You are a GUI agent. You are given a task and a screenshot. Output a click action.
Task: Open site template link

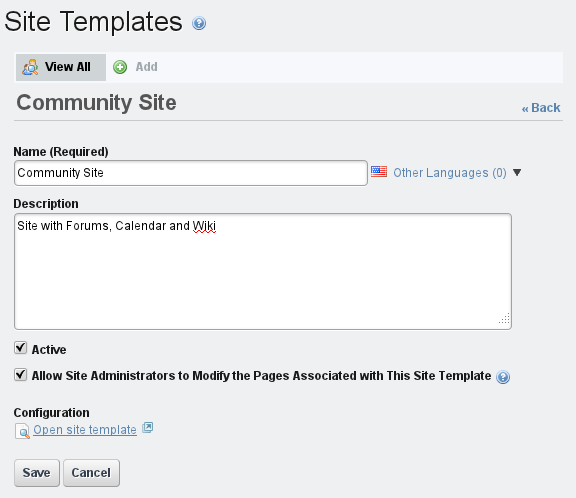(85, 430)
